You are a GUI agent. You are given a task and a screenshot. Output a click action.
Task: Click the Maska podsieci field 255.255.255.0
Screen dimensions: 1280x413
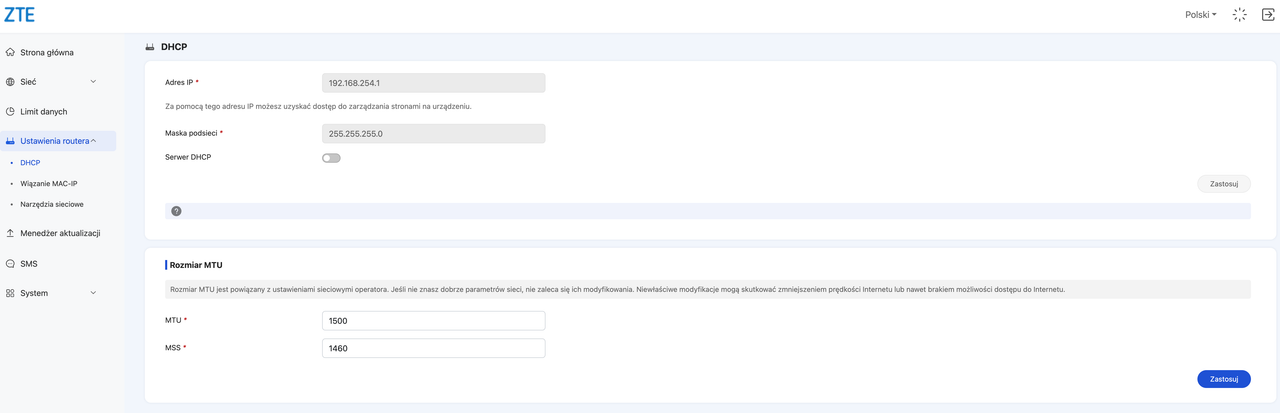pos(434,133)
